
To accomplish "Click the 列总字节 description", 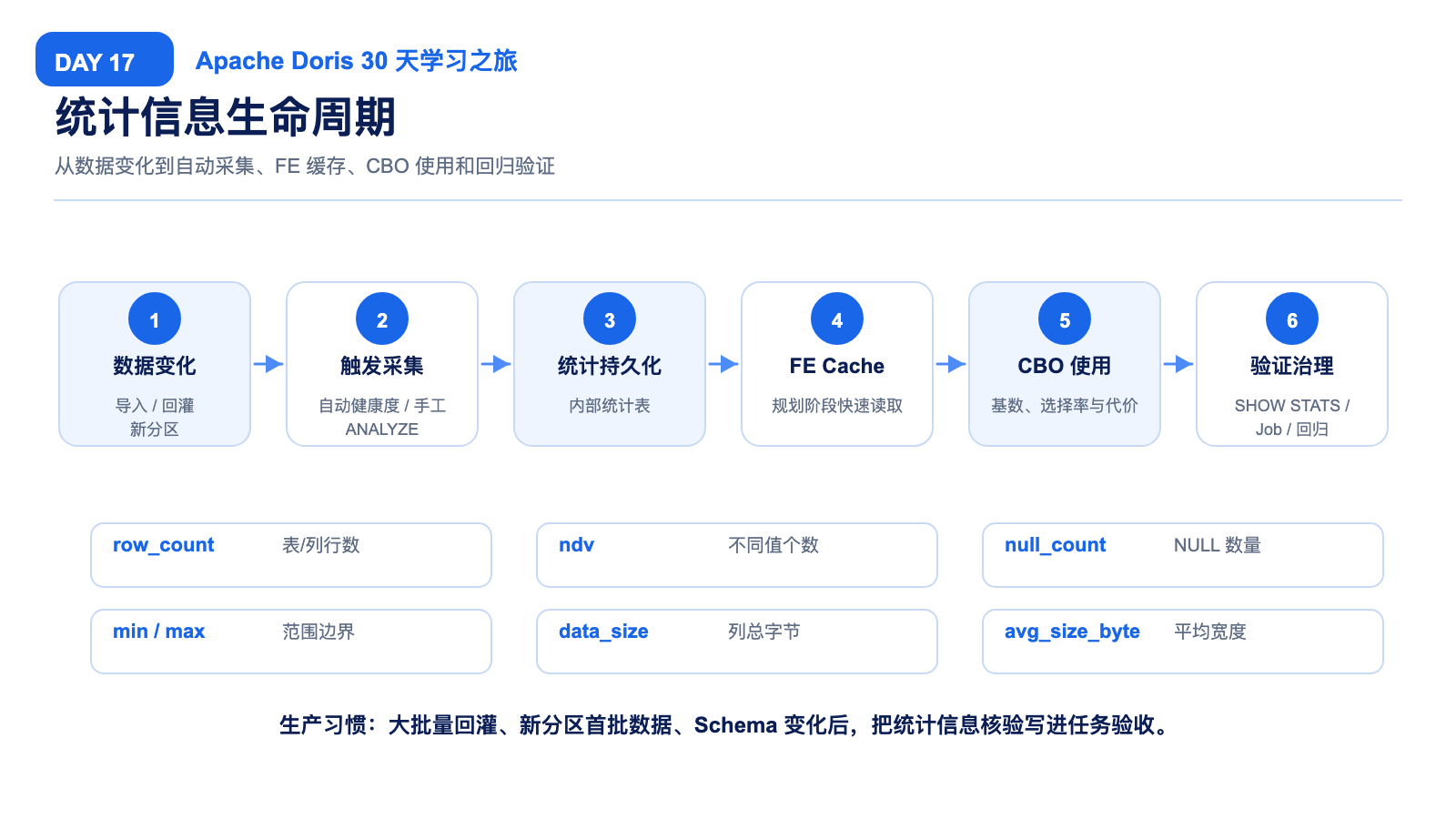I will point(764,632).
